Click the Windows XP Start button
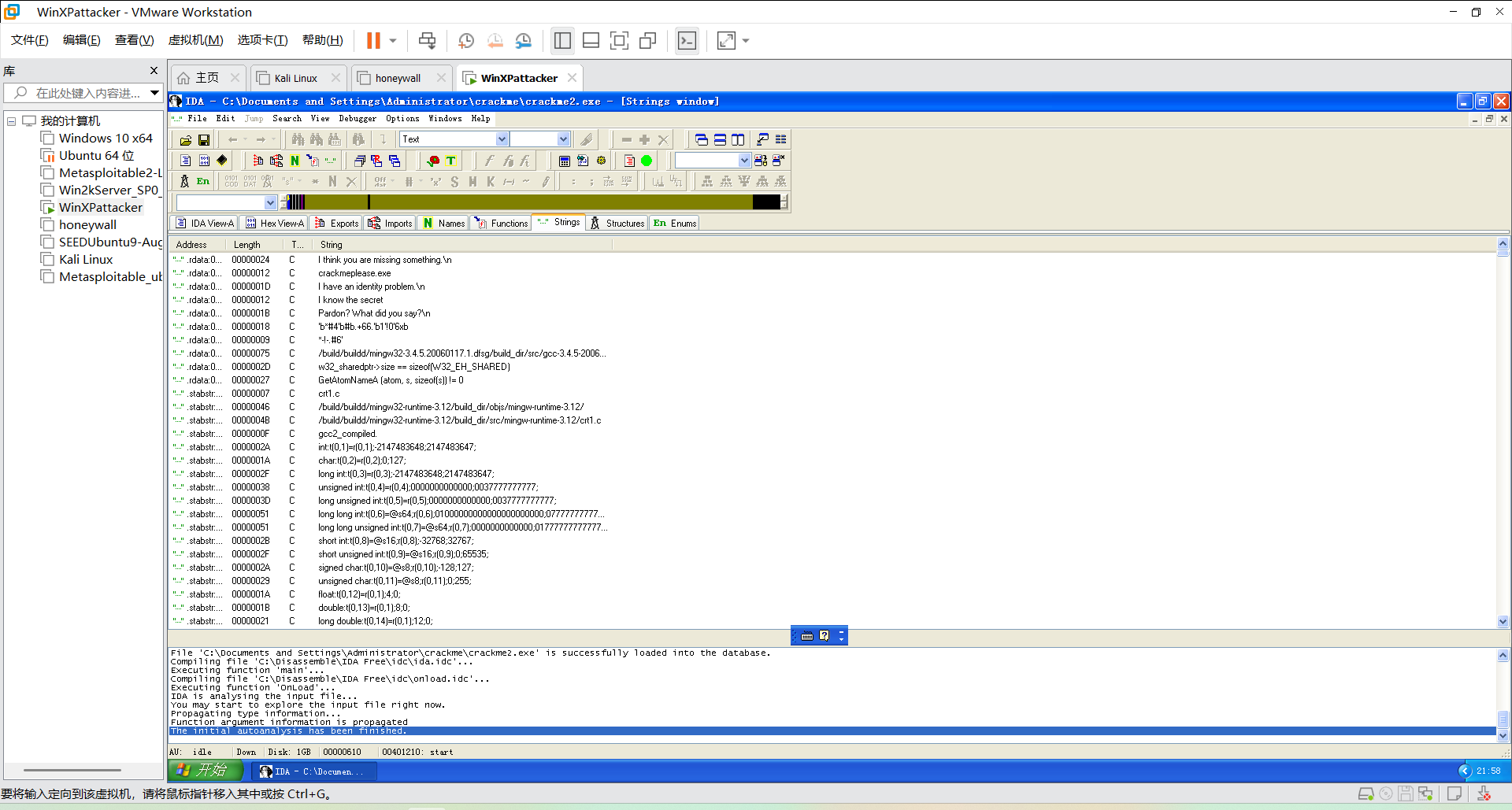The width and height of the screenshot is (1512, 810). point(204,771)
